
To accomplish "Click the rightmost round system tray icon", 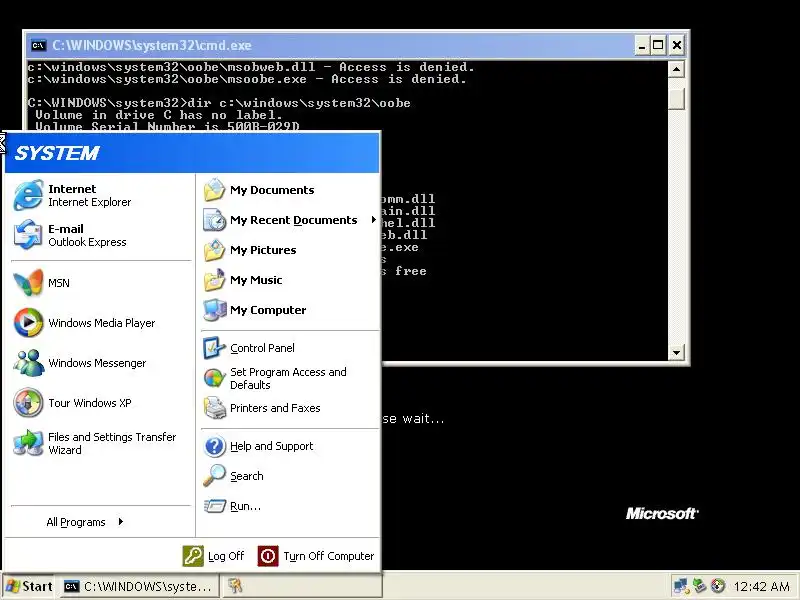I will [718, 586].
